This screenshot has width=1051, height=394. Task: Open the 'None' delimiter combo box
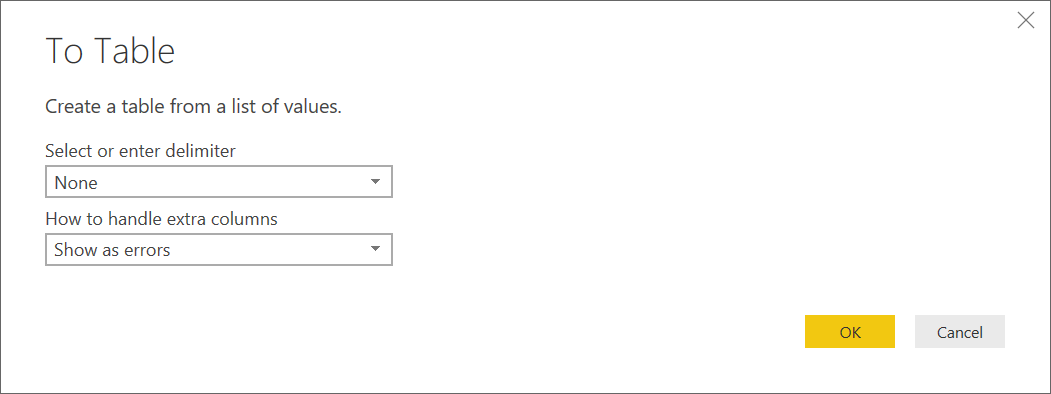click(219, 182)
